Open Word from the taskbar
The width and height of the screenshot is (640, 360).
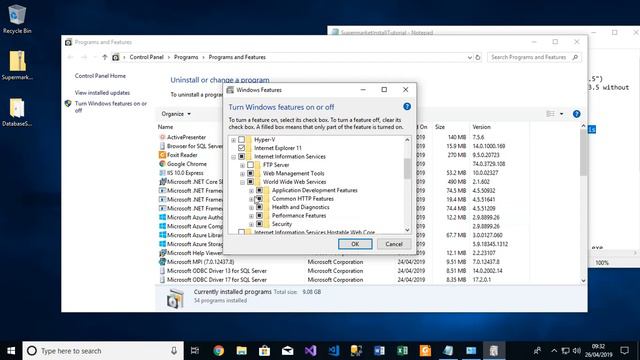[379, 351]
